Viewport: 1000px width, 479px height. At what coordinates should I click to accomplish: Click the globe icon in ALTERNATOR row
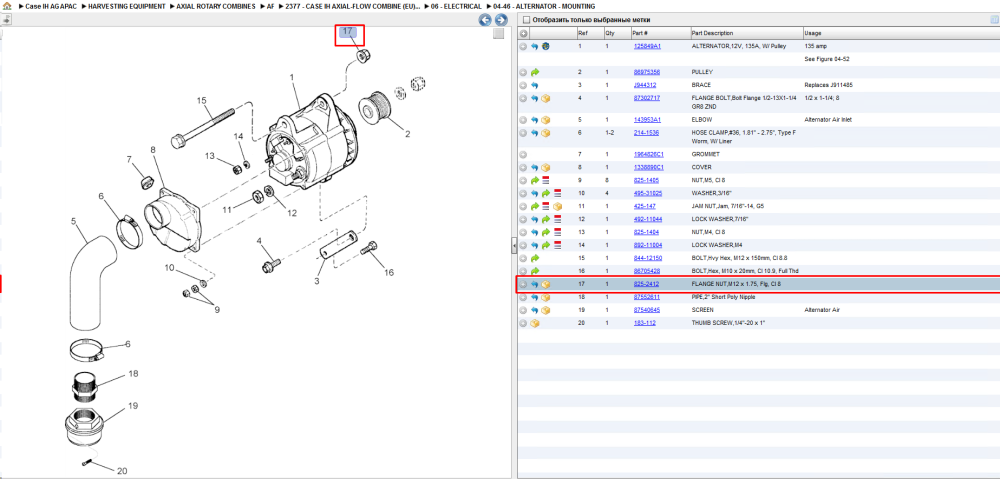(545, 47)
